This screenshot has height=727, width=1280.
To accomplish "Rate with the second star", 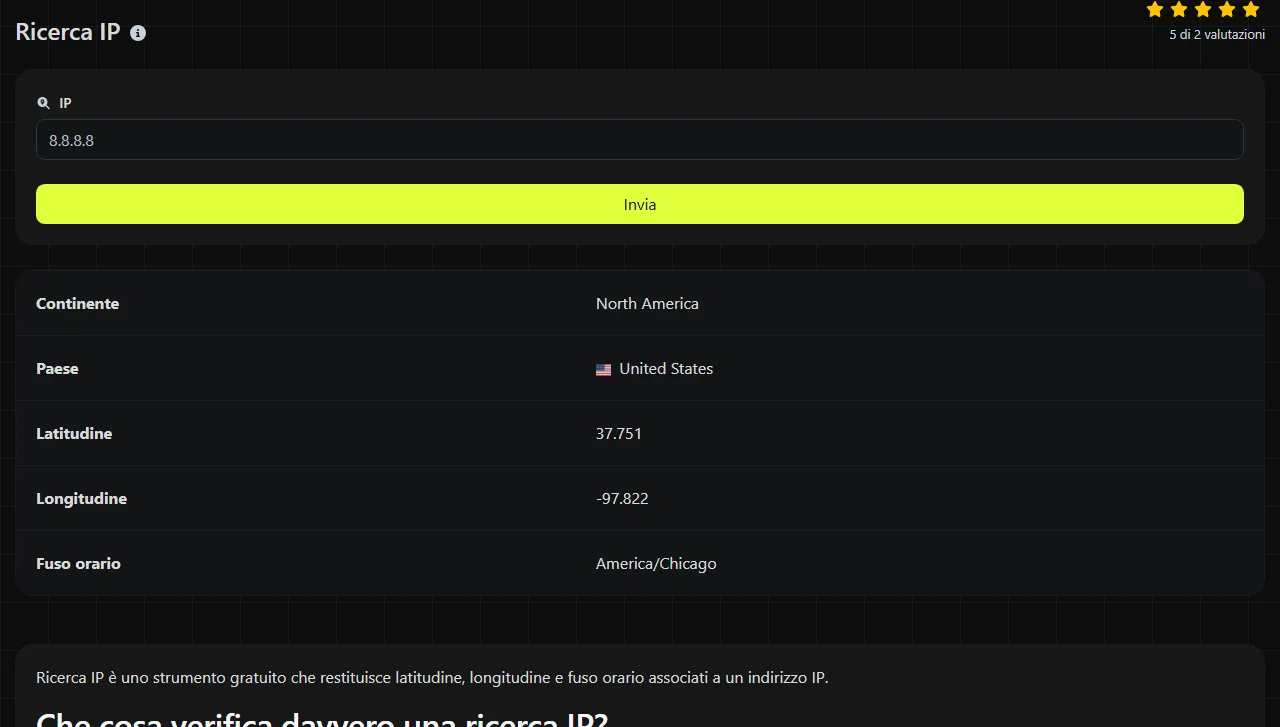I will pyautogui.click(x=1179, y=10).
